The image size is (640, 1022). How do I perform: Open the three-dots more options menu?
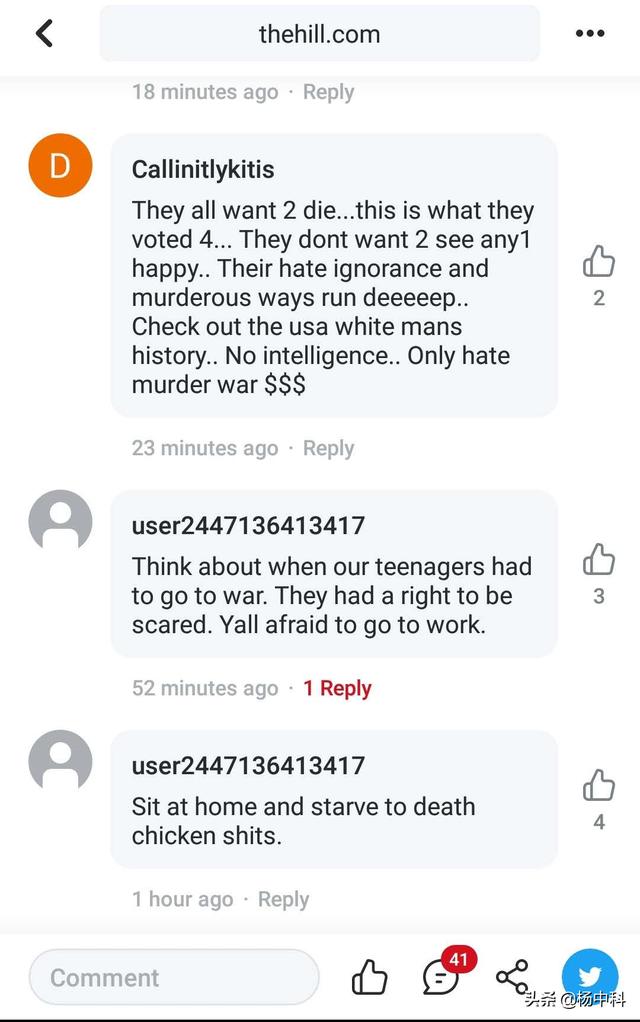pyautogui.click(x=590, y=33)
